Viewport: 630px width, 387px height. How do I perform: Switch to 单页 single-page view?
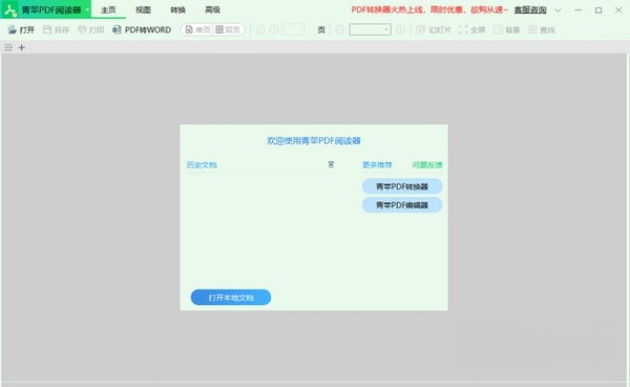(197, 30)
